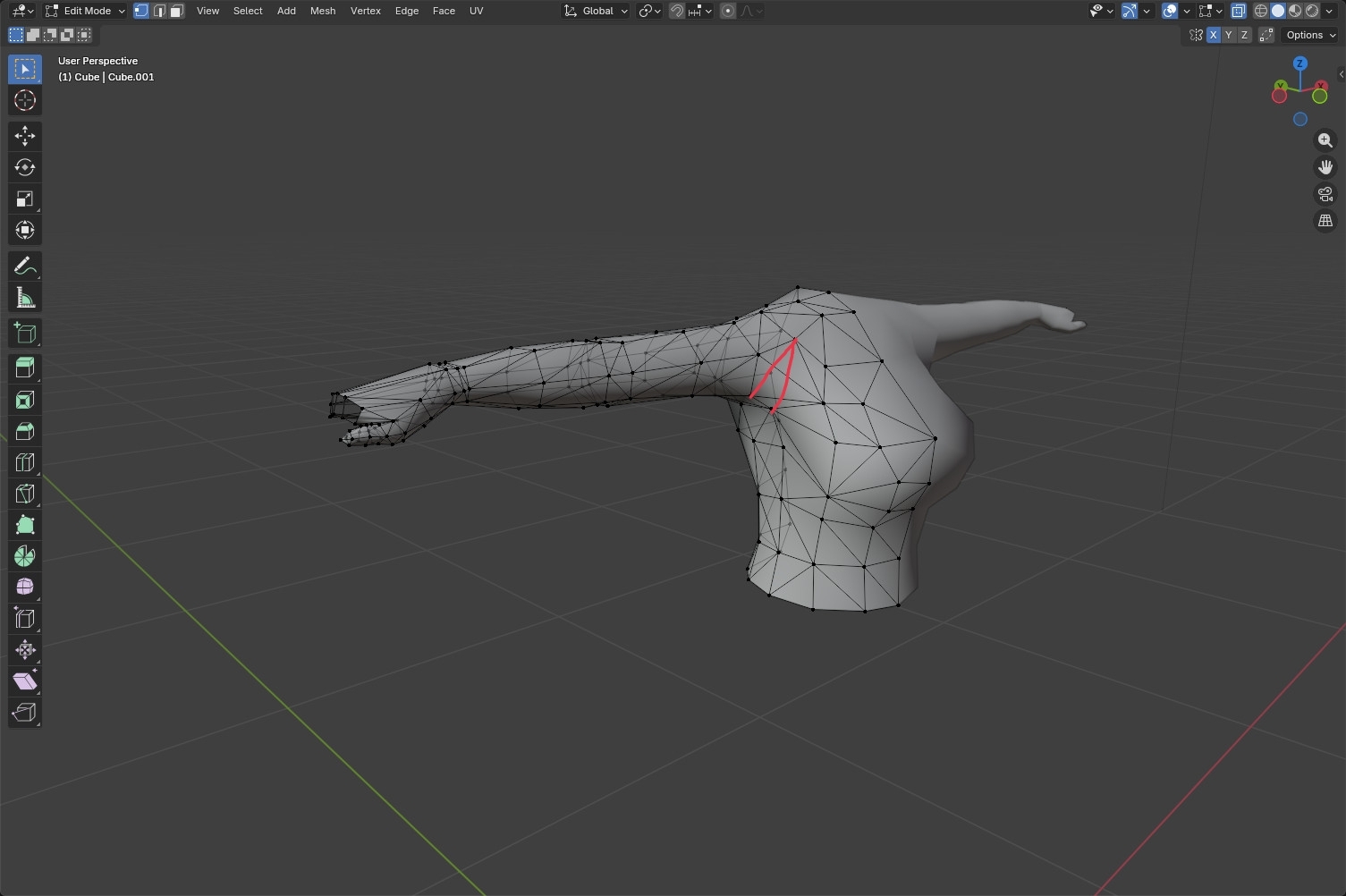The height and width of the screenshot is (896, 1346).
Task: Toggle X-ray view button
Action: (x=1238, y=11)
